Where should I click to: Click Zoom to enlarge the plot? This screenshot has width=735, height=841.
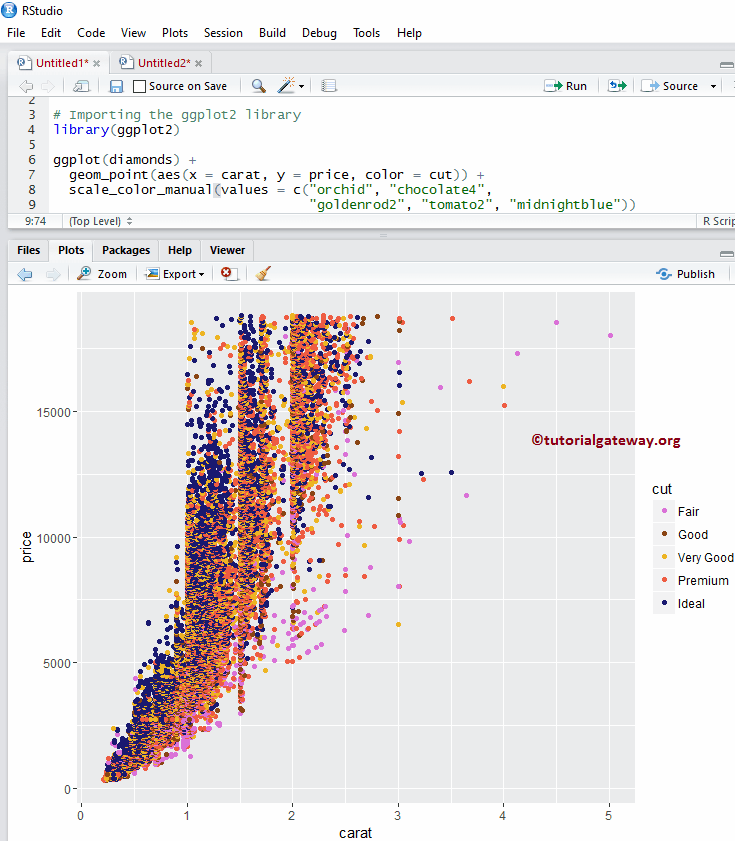click(102, 274)
